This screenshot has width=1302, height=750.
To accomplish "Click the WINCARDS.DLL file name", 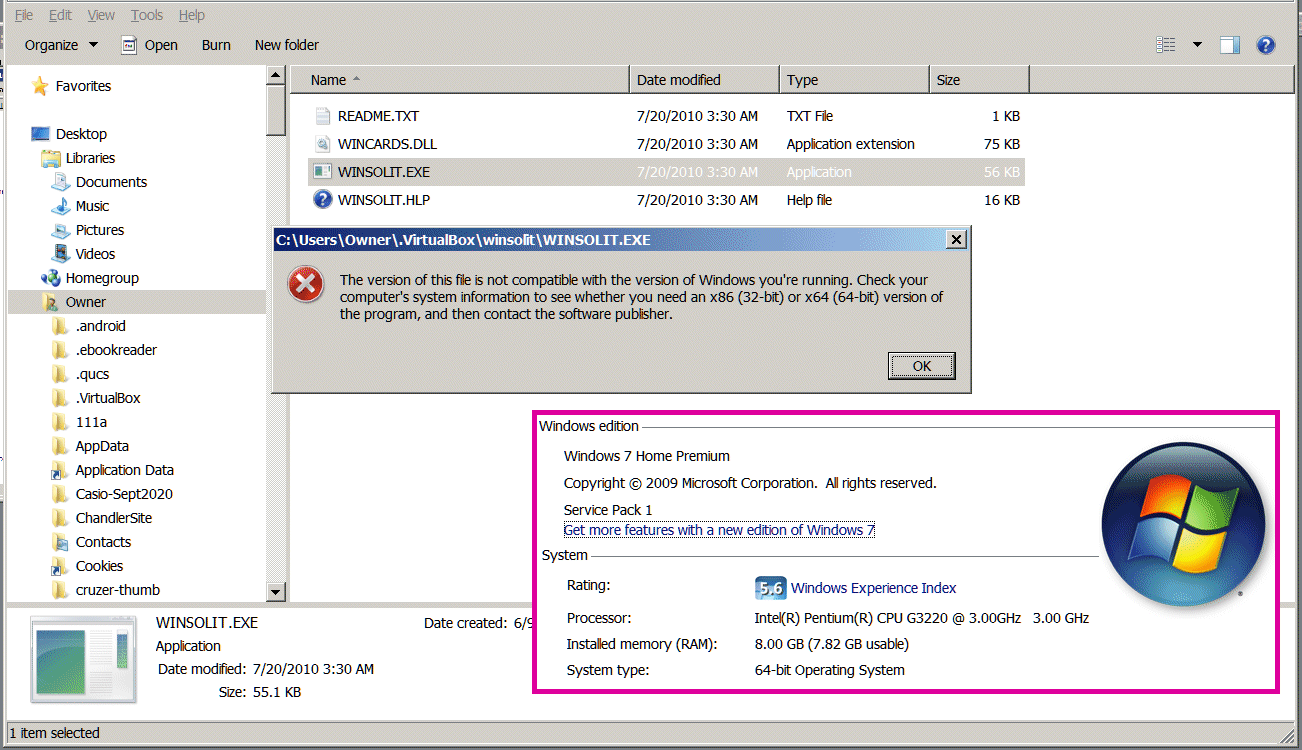I will [388, 144].
